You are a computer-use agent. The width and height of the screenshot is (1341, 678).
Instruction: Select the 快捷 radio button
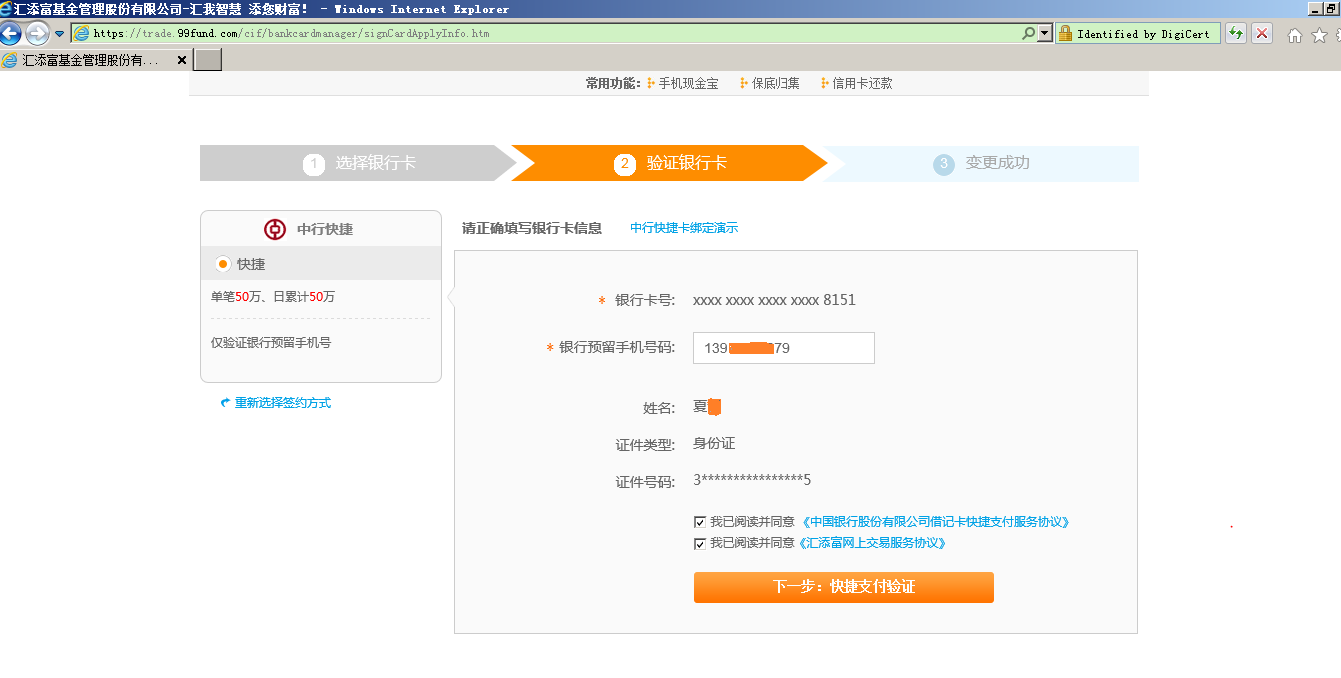click(x=223, y=264)
